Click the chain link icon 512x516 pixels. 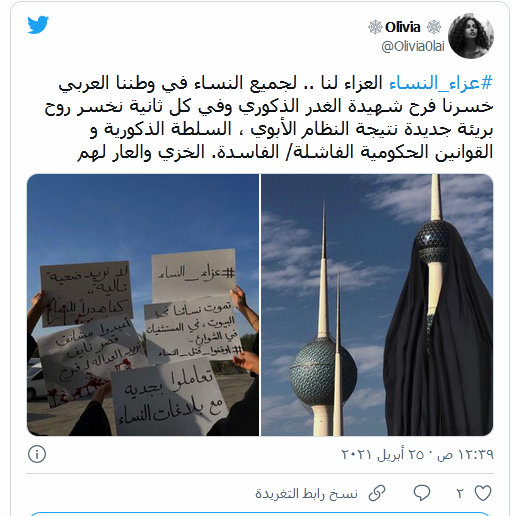[377, 493]
